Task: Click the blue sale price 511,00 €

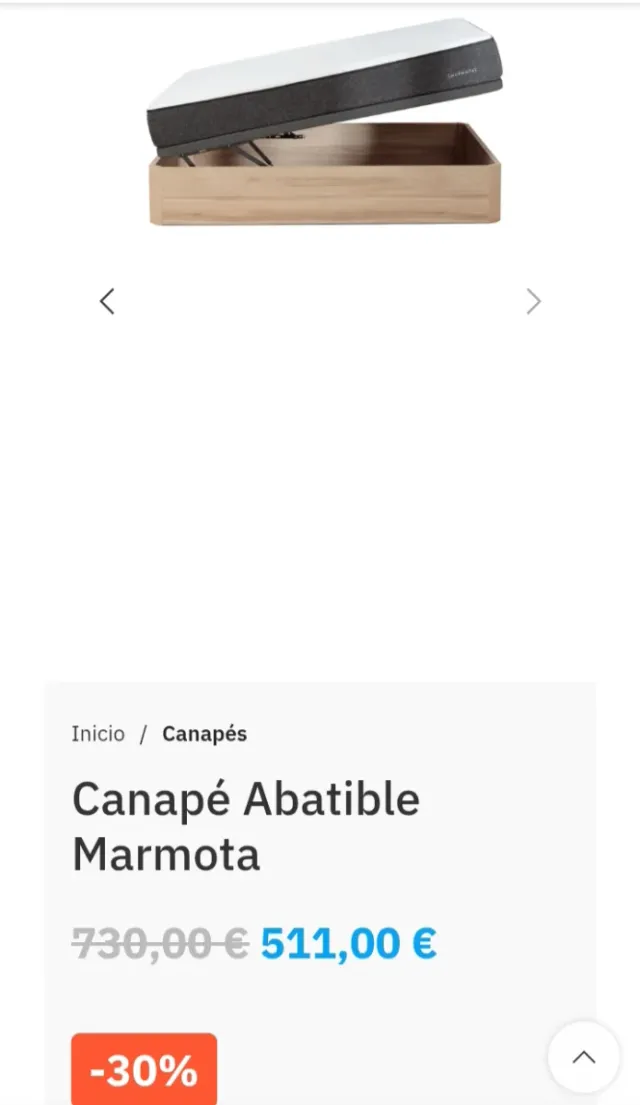Action: (346, 940)
